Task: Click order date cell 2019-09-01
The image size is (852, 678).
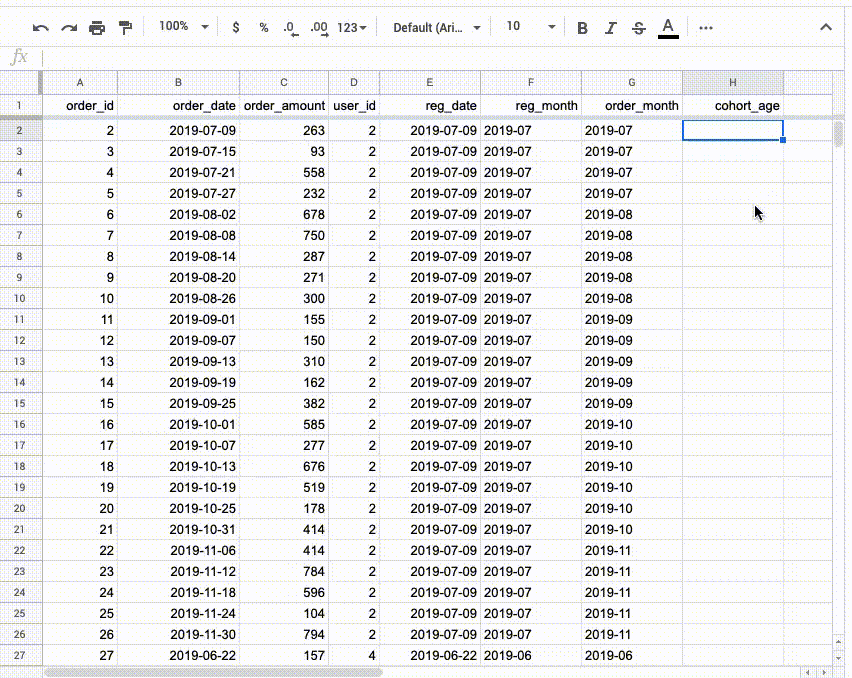Action: 178,319
